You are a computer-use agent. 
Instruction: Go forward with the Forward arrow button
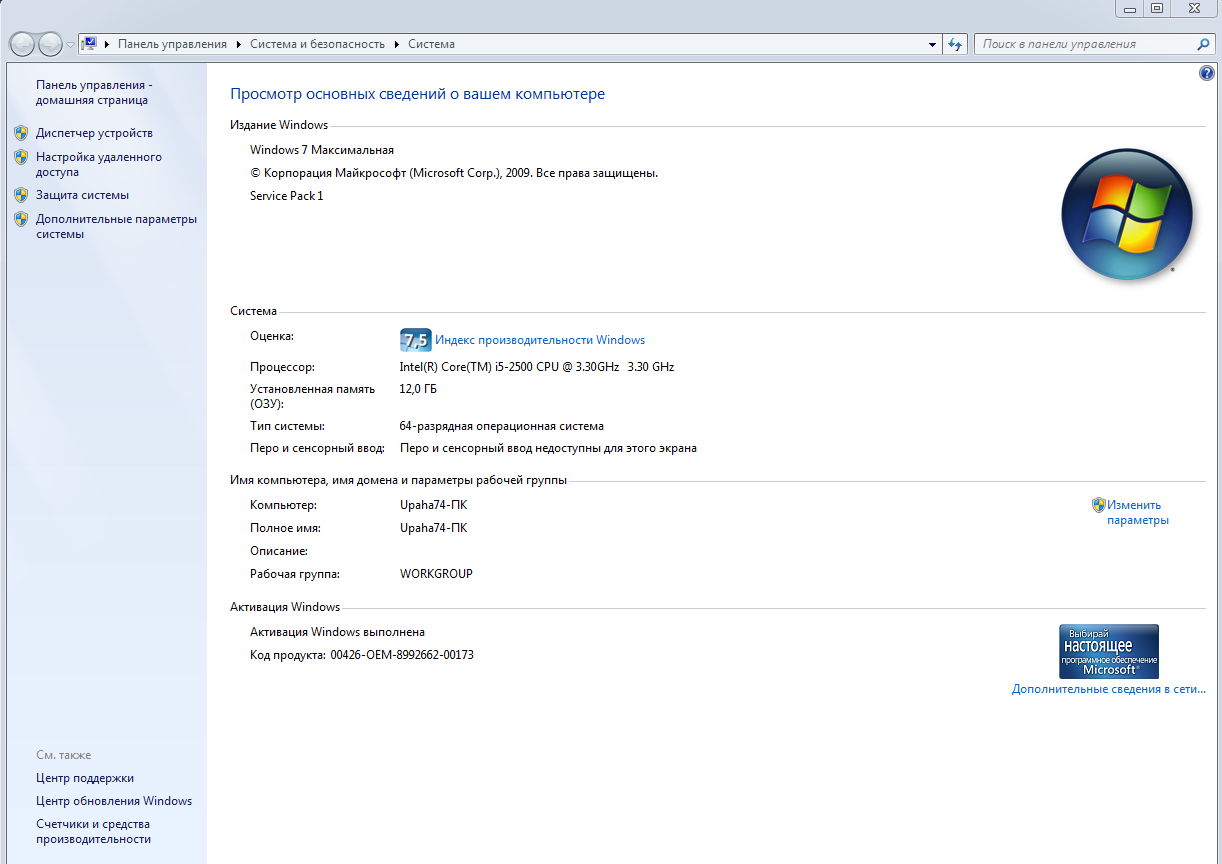pos(50,44)
